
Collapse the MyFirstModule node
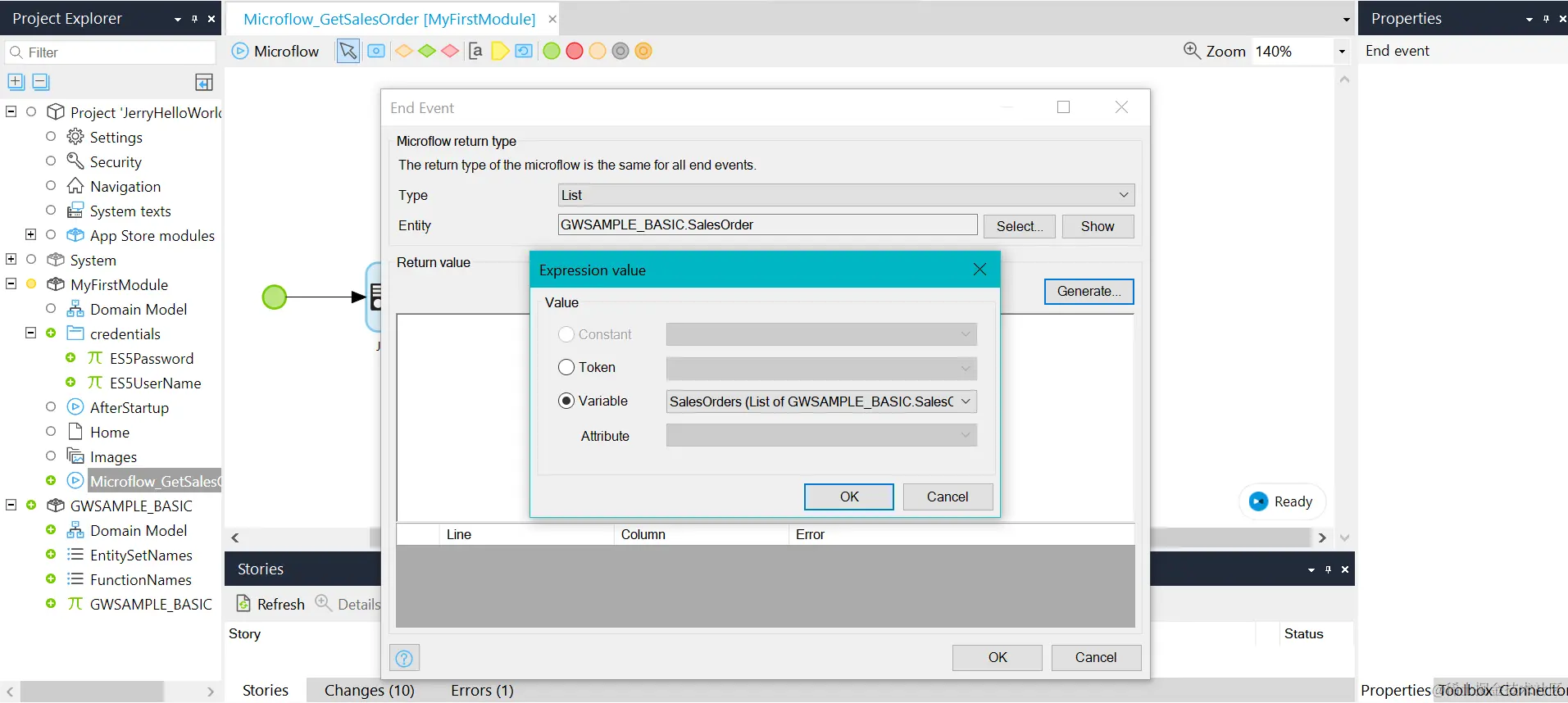point(11,283)
